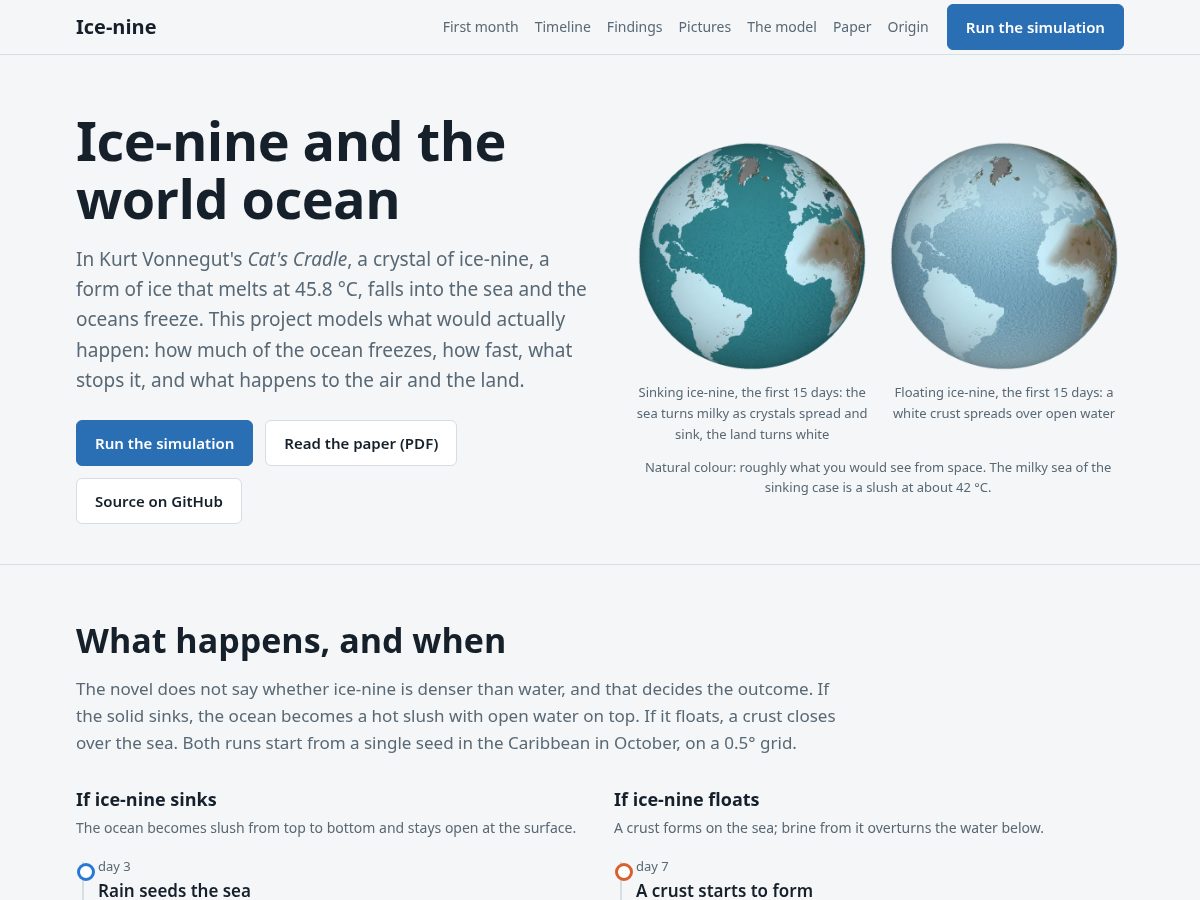Click the italic 'Cat's Cradle' text
Image resolution: width=1200 pixels, height=900 pixels.
click(298, 259)
